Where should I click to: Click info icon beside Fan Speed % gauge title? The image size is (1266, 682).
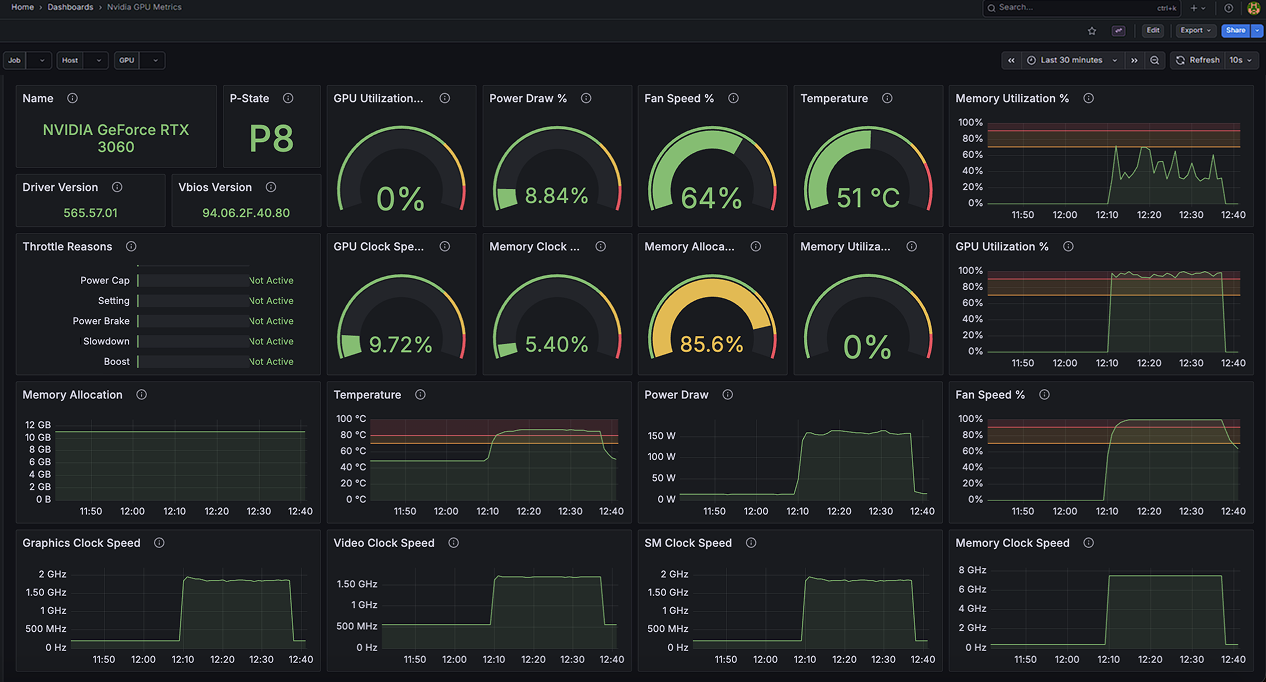(x=733, y=98)
